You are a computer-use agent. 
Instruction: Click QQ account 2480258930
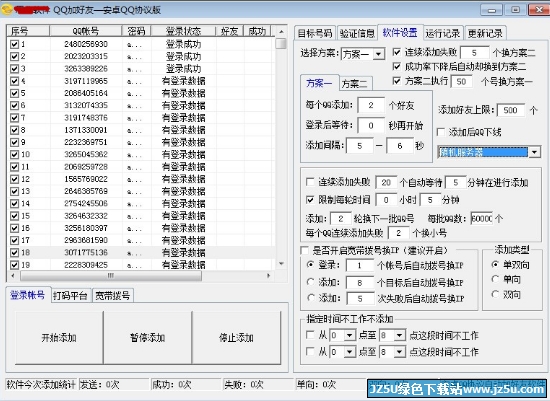coord(86,45)
